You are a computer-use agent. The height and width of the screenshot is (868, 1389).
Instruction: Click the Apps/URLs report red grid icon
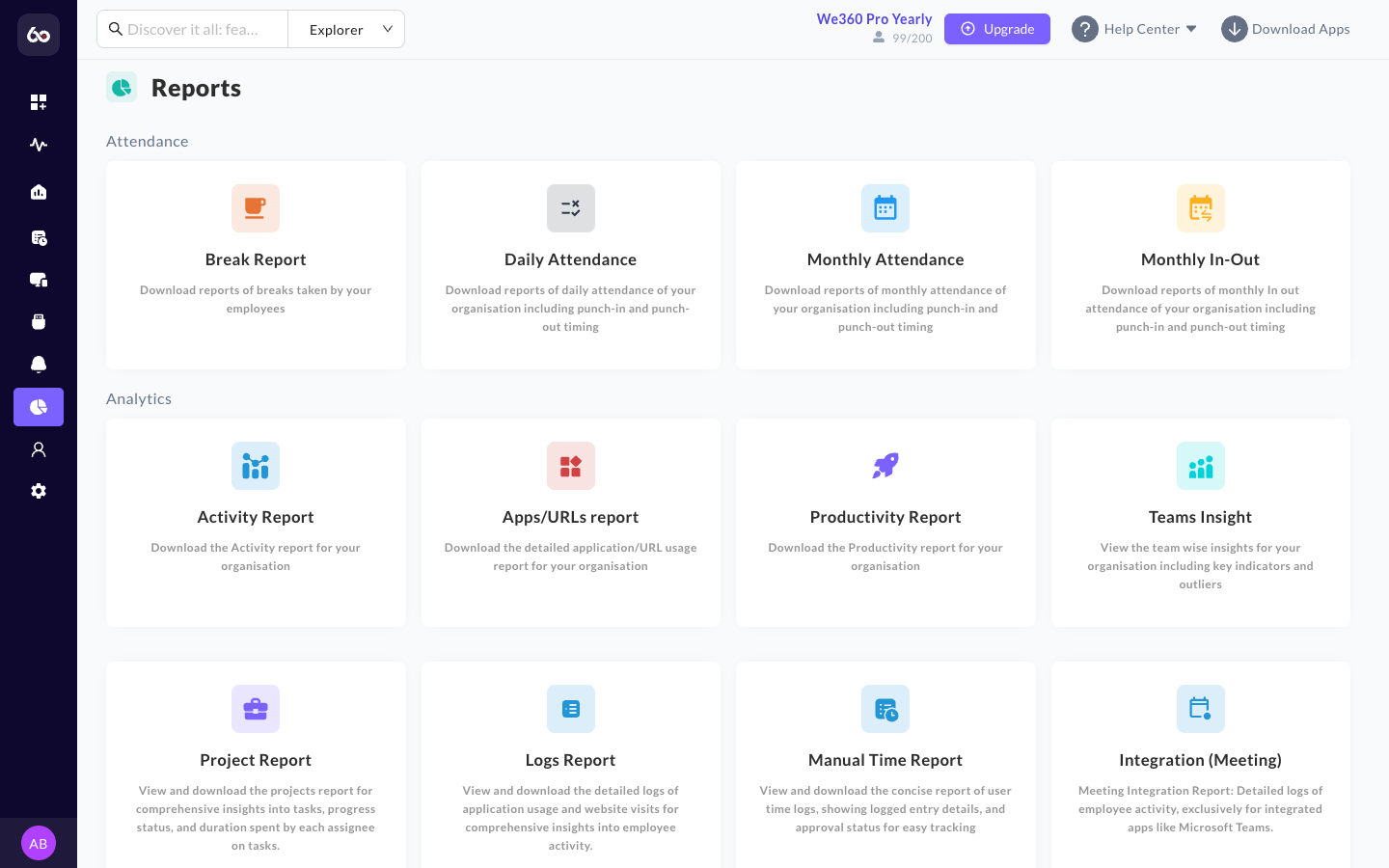coord(571,466)
